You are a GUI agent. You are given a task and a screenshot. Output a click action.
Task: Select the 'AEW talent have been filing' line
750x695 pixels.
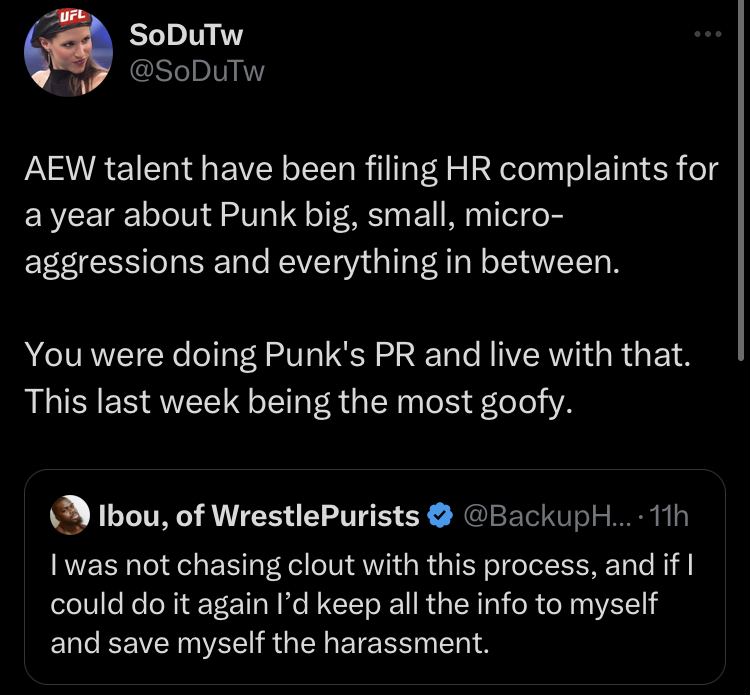[x=371, y=169]
